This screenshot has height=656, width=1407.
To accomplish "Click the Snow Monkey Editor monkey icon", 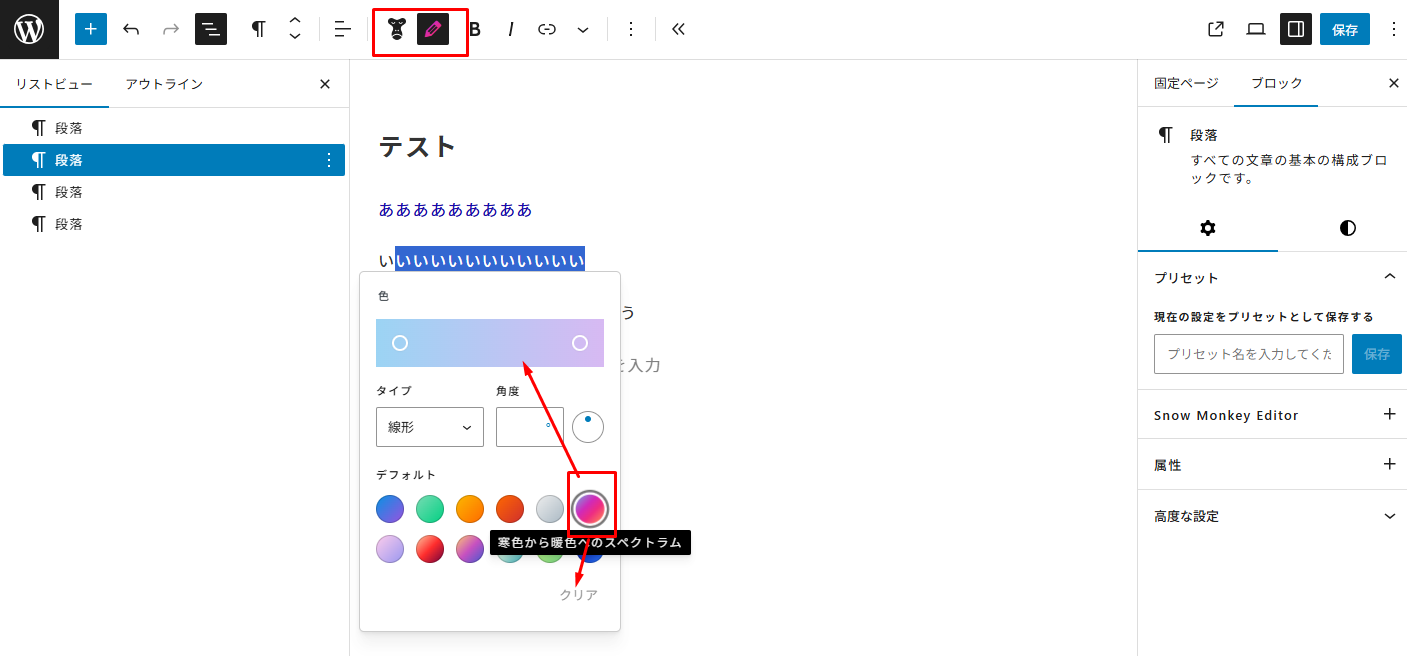I will [x=397, y=29].
